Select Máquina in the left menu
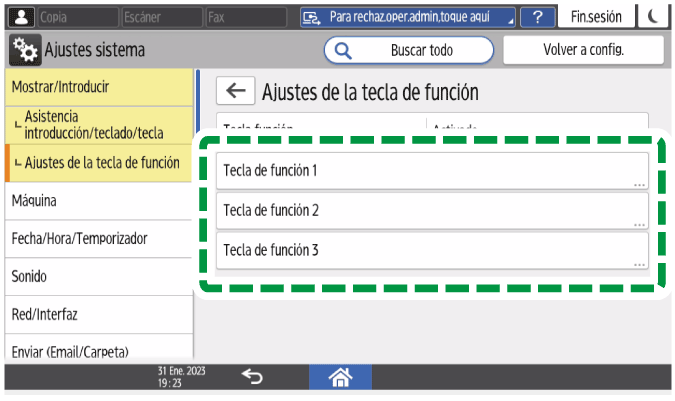Viewport: 675px width, 401px height. [98, 200]
